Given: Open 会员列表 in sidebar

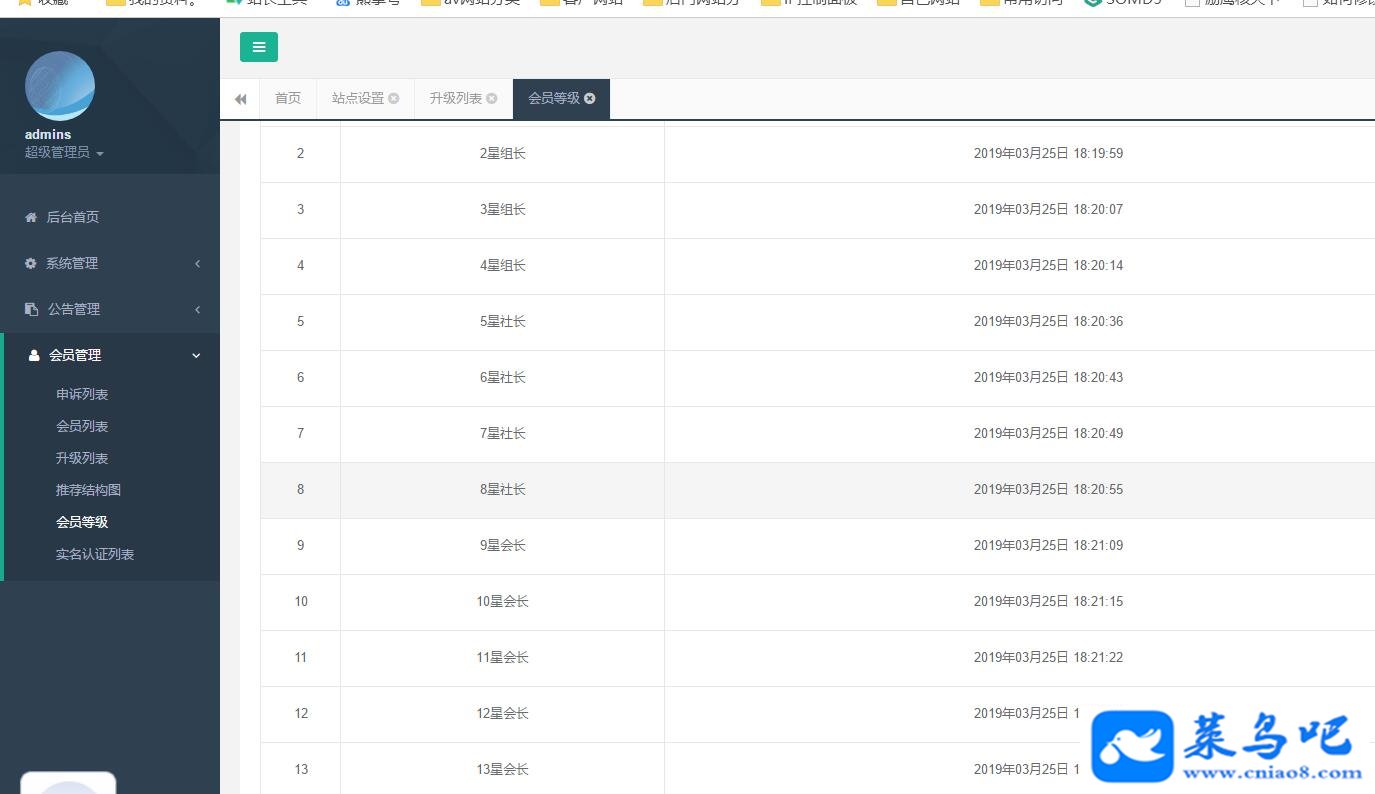Looking at the screenshot, I should [82, 426].
